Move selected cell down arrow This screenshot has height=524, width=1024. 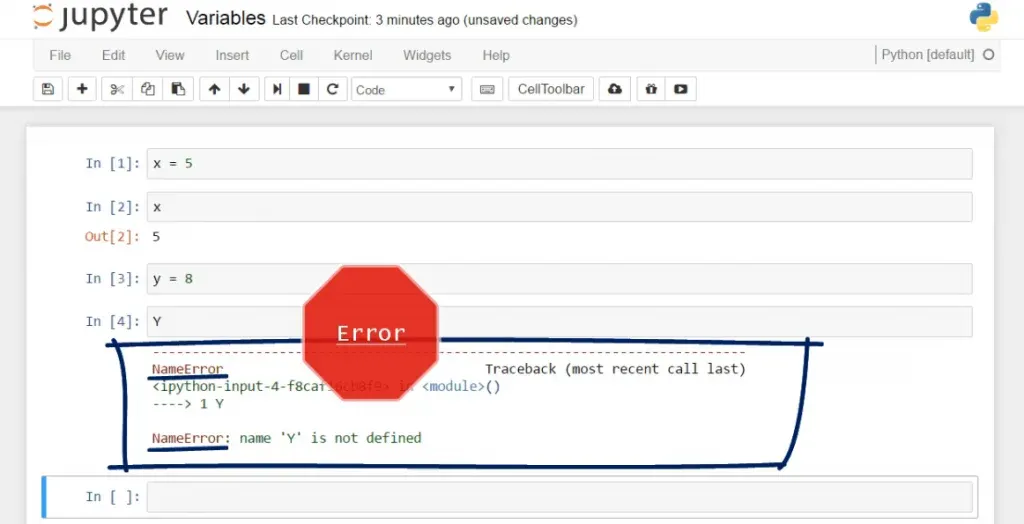tap(243, 89)
